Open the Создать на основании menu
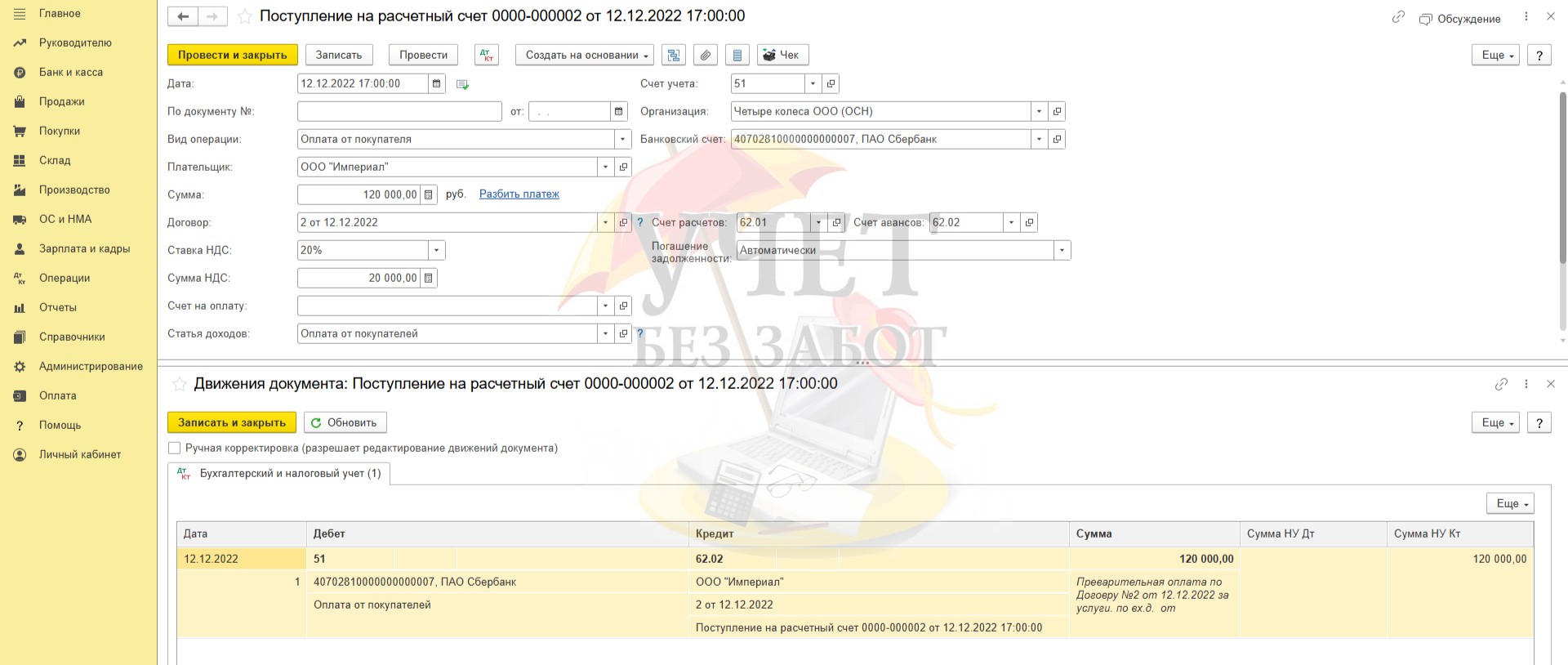The image size is (1568, 665). pyautogui.click(x=584, y=55)
